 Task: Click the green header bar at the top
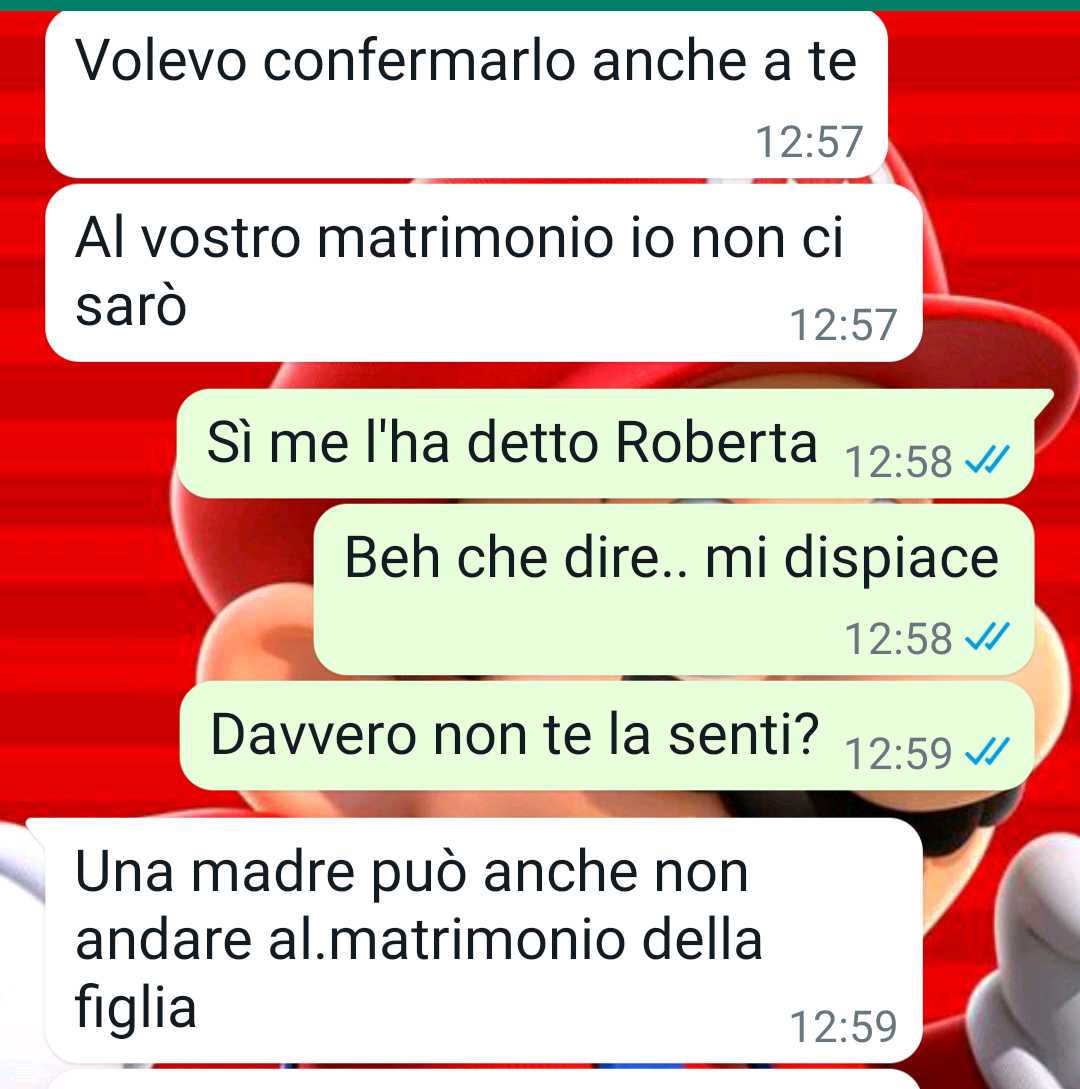(540, 5)
